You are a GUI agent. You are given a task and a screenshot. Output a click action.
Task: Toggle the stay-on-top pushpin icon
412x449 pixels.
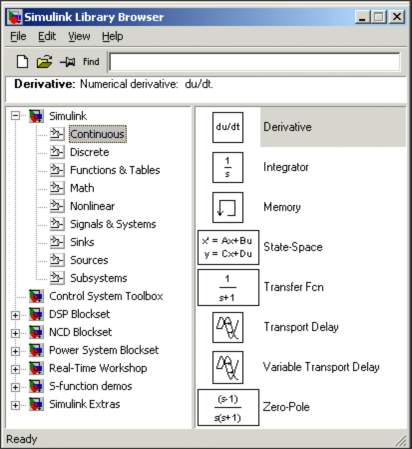[x=67, y=62]
